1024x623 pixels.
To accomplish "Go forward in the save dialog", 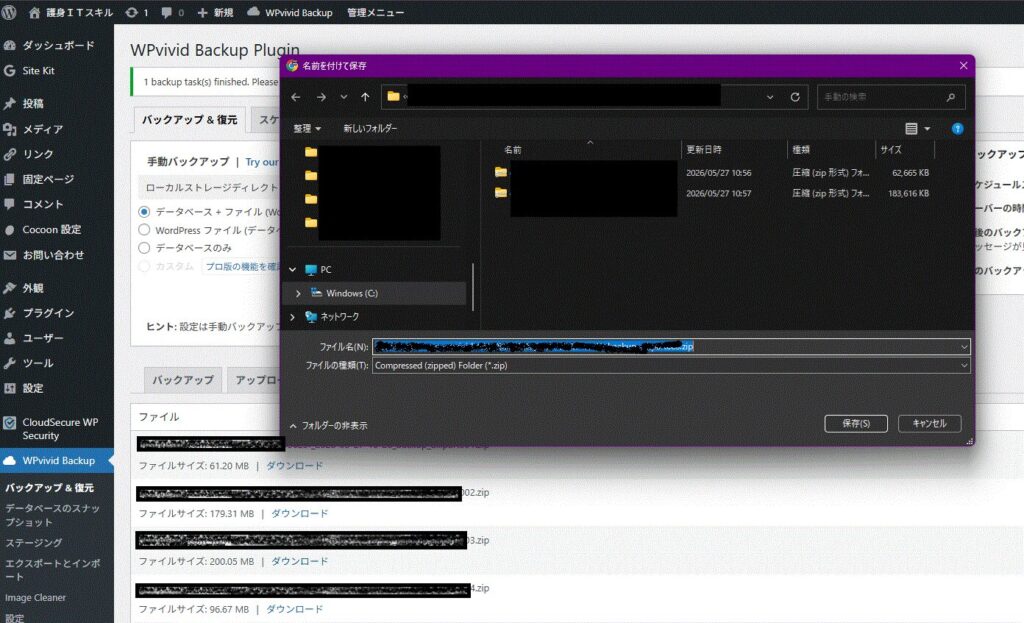I will [x=321, y=97].
